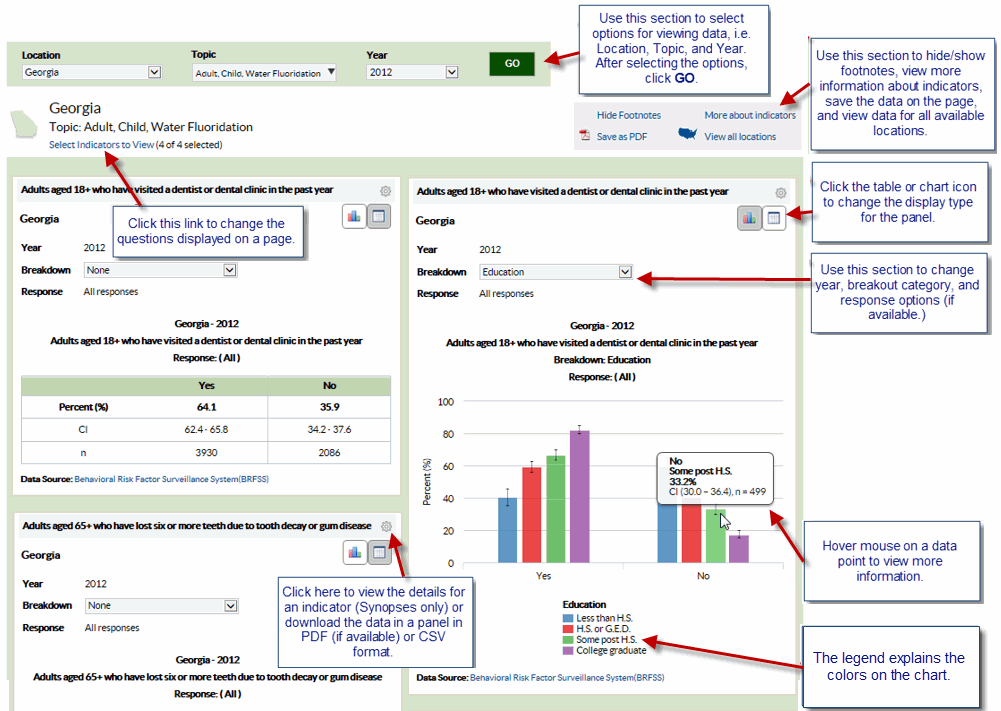This screenshot has width=1001, height=711.
Task: Open the Location dropdown showing Georgia
Action: (x=92, y=72)
